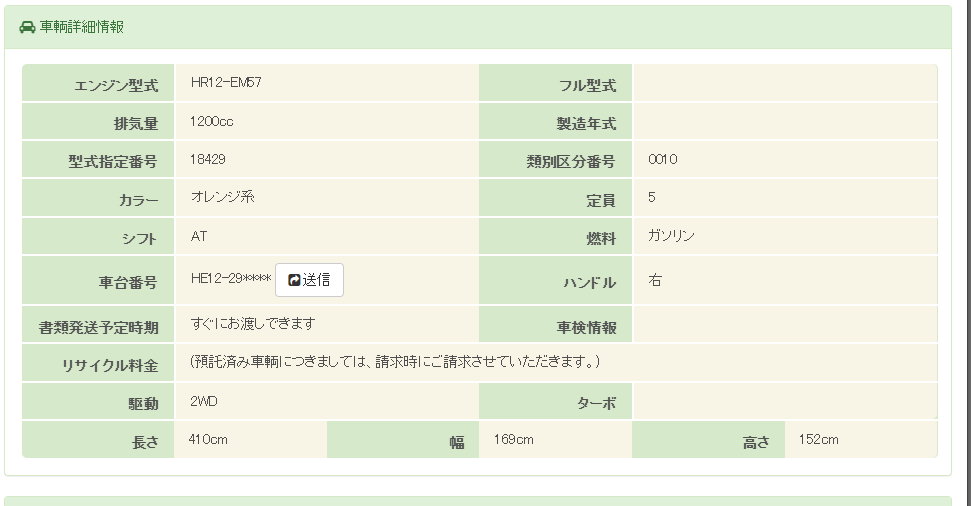
Task: Click the オレンジ系 color value
Action: 222,197
